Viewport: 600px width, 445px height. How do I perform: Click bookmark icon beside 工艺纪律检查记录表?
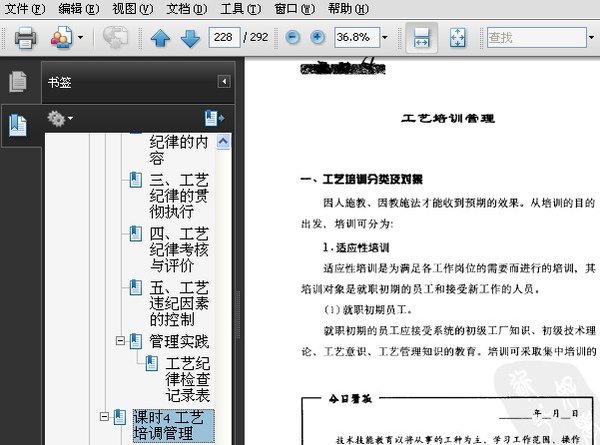click(x=152, y=363)
